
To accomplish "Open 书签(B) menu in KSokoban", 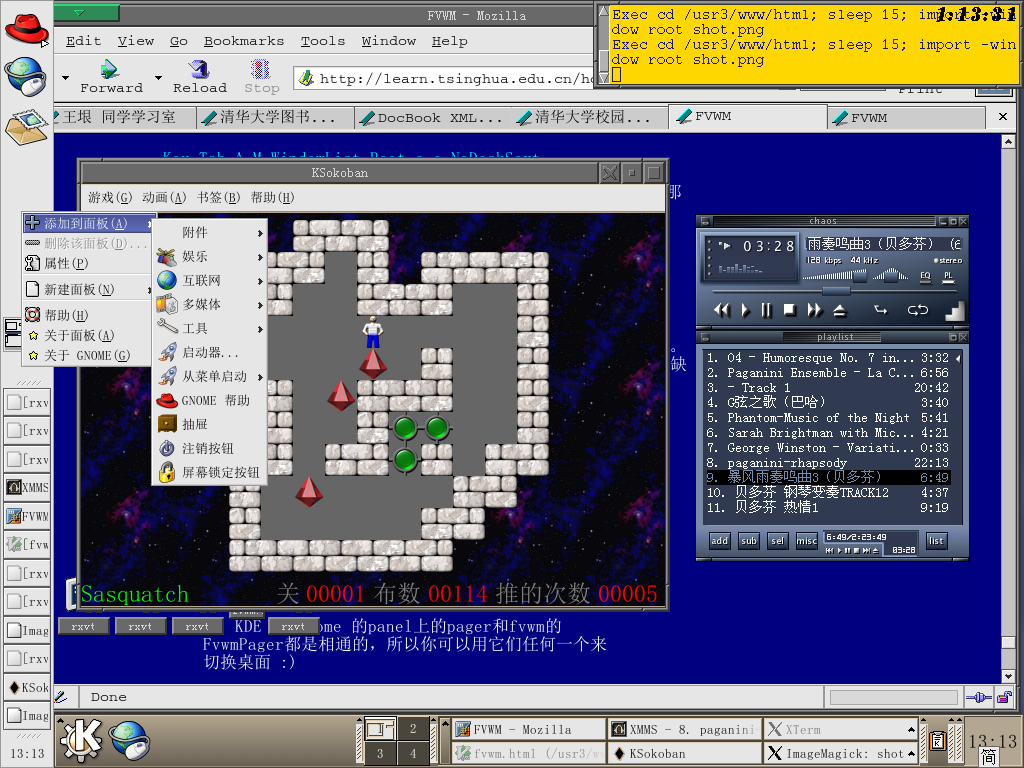I will pyautogui.click(x=218, y=197).
